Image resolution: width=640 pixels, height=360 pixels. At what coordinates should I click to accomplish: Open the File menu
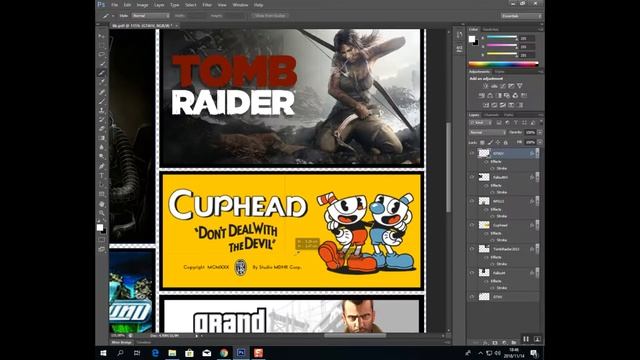pyautogui.click(x=115, y=5)
